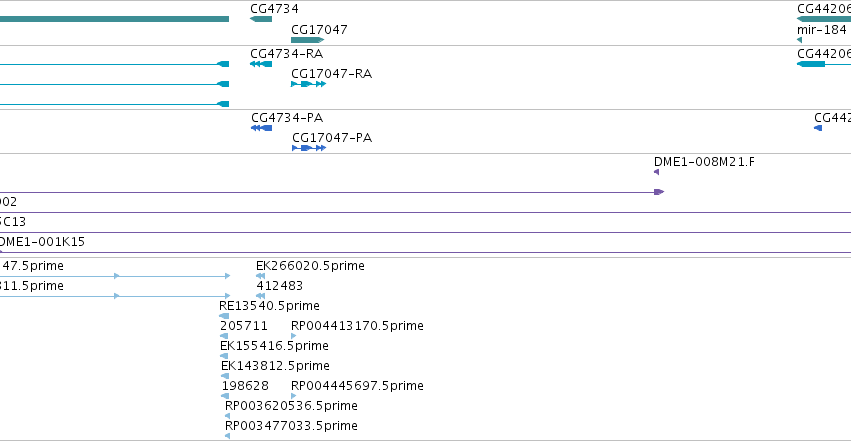Click the CG4734-RA transcript arrows
Image resolution: width=851 pixels, height=441 pixels.
261,64
